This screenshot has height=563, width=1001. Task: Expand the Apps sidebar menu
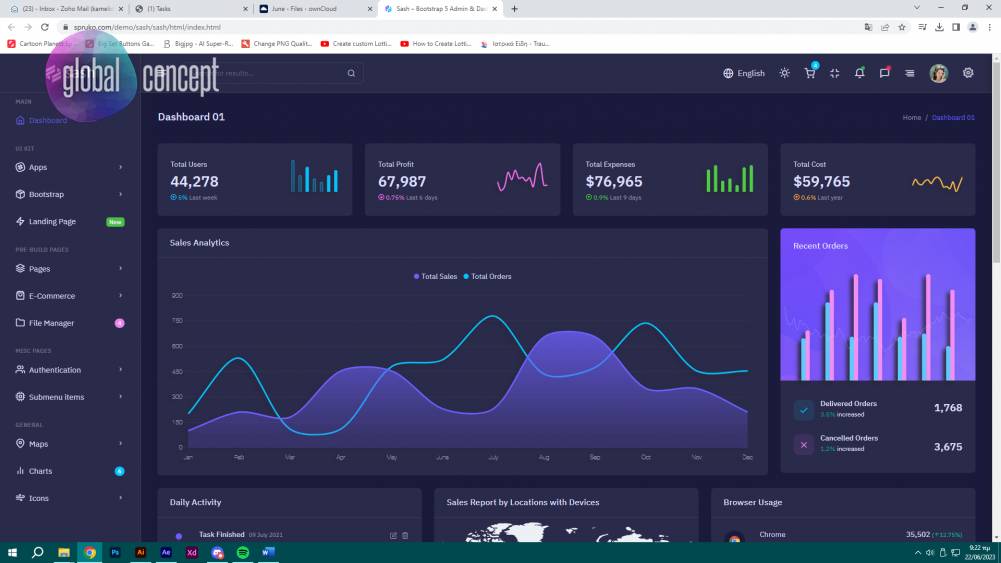[x=69, y=167]
